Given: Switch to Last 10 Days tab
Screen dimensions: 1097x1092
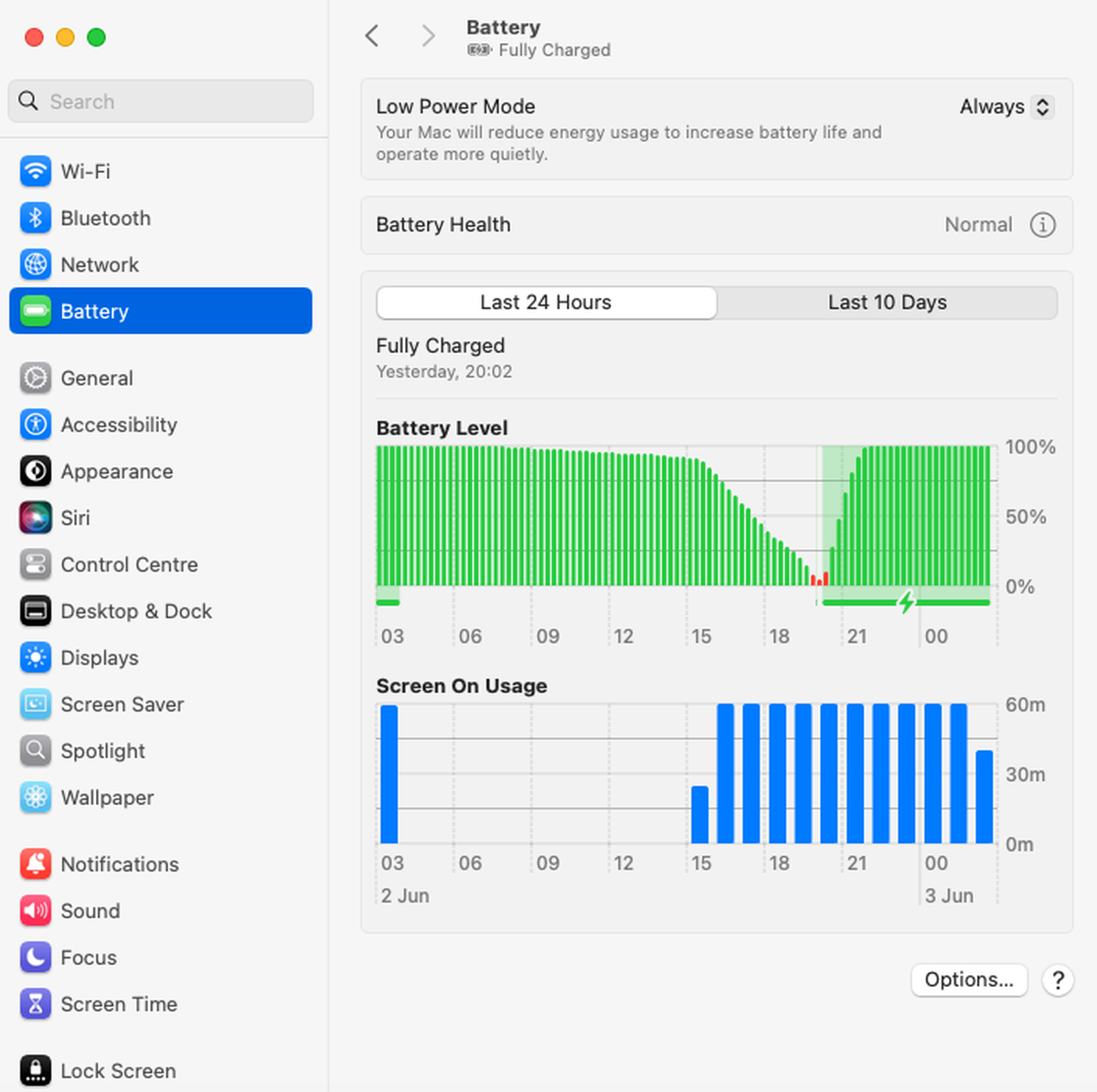Looking at the screenshot, I should (887, 303).
